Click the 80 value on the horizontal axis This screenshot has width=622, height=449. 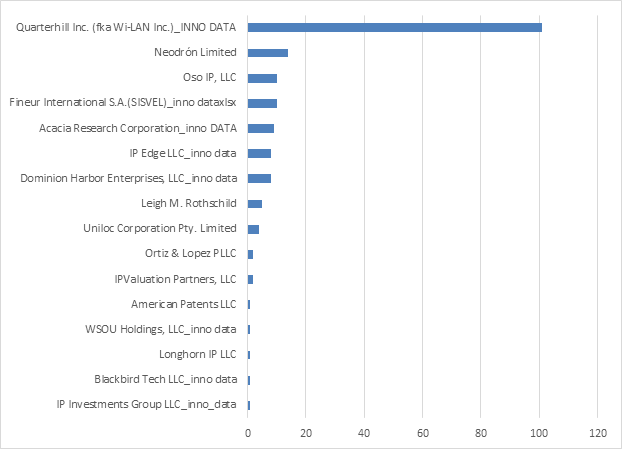point(481,433)
